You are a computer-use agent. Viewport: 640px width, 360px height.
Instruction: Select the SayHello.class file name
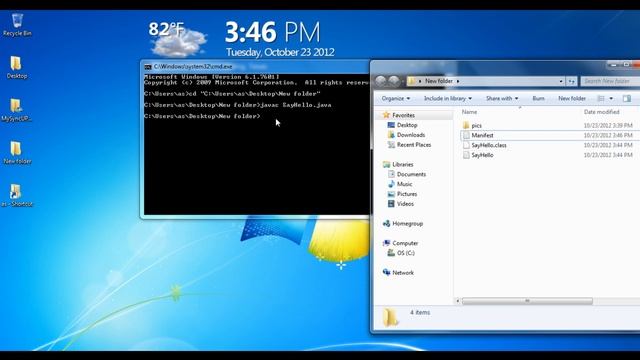489,145
